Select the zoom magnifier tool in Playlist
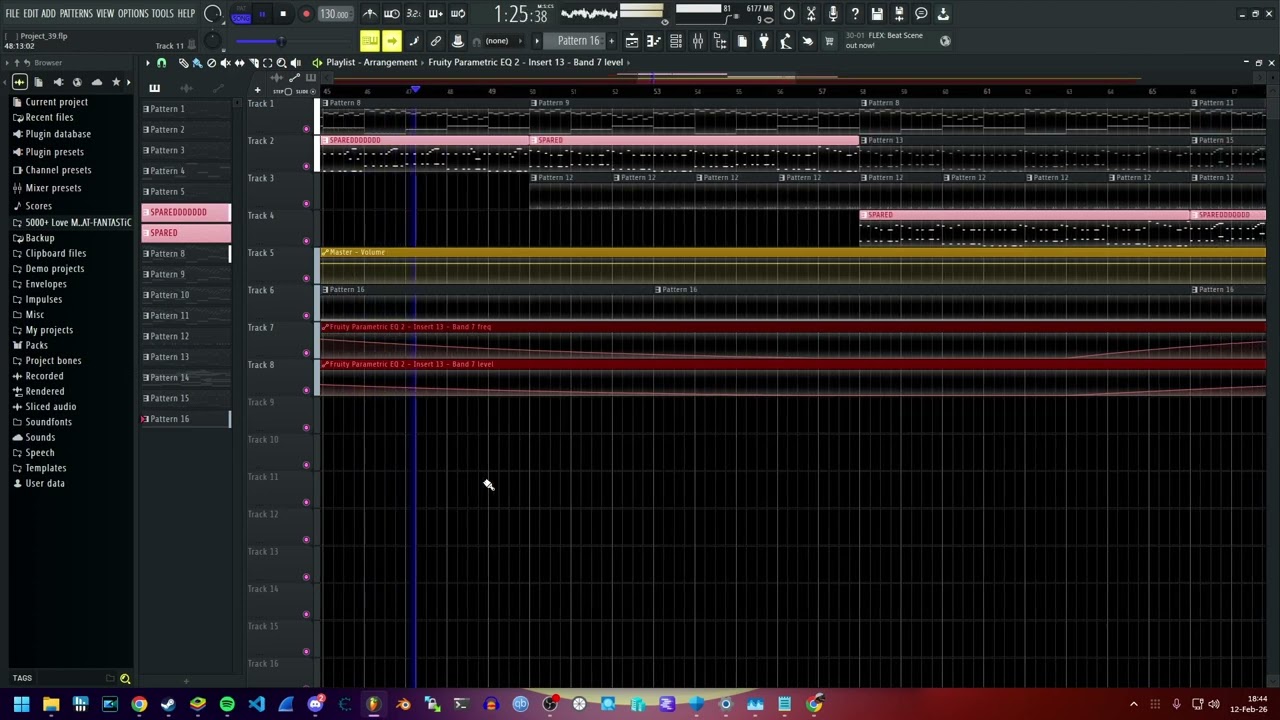Screen dimensions: 1280x720 281,63
